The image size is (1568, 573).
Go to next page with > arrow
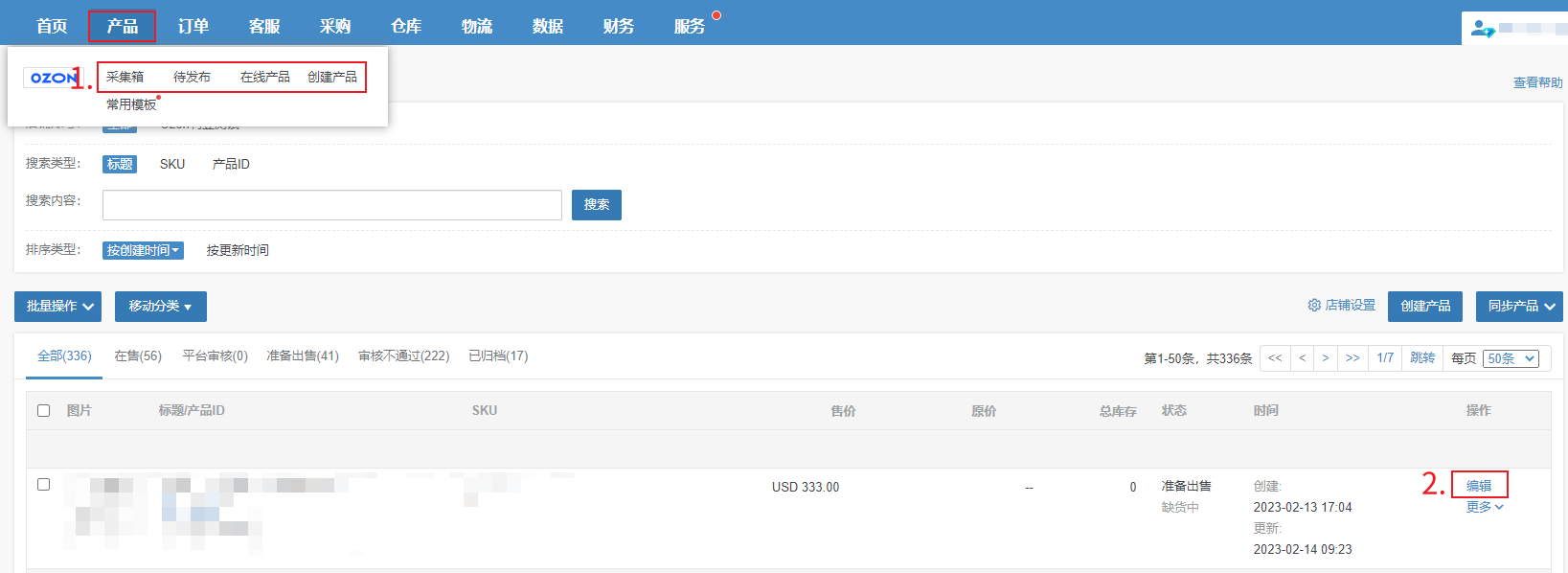click(1326, 358)
